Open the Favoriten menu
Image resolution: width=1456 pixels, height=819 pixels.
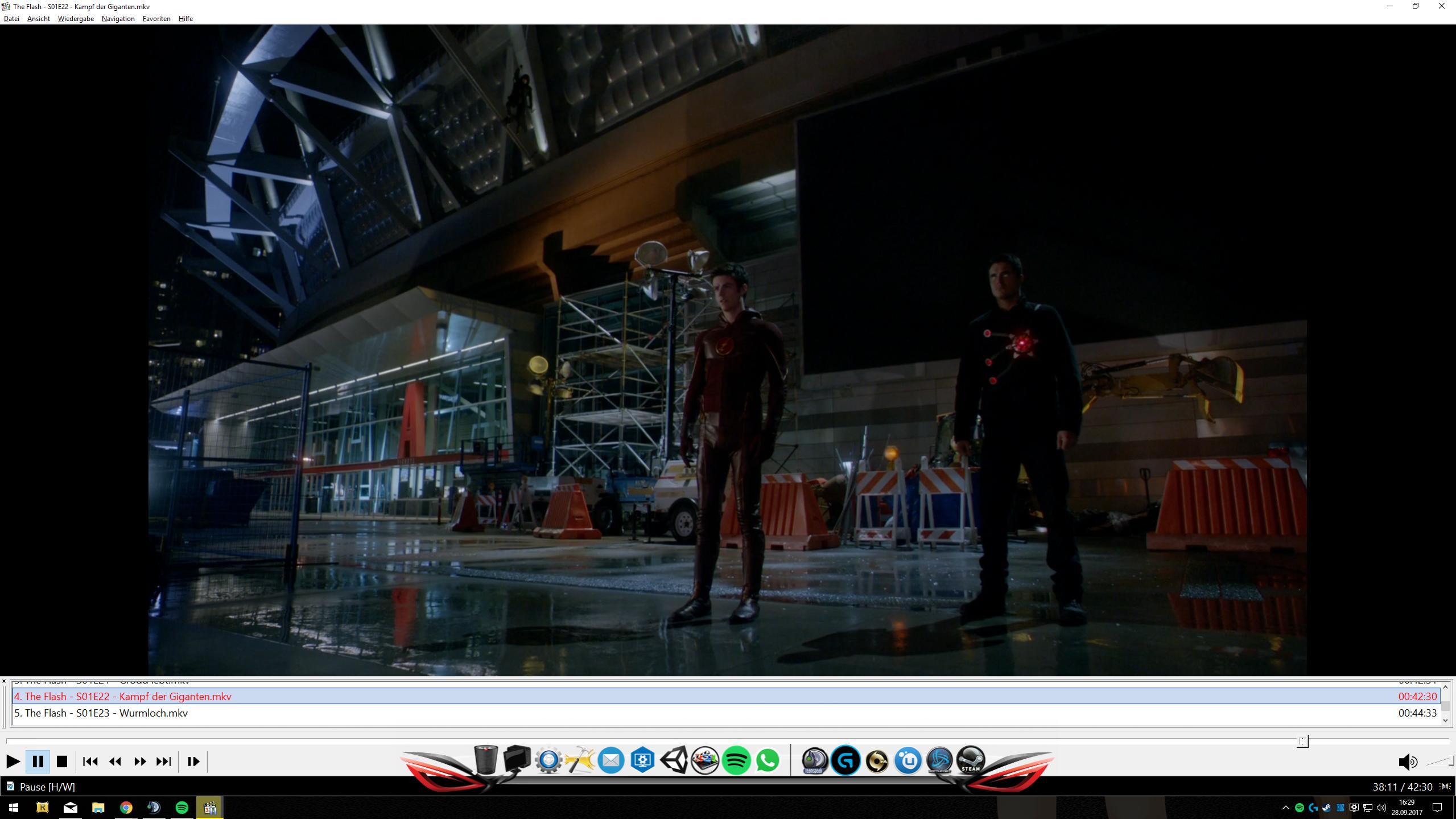point(156,19)
